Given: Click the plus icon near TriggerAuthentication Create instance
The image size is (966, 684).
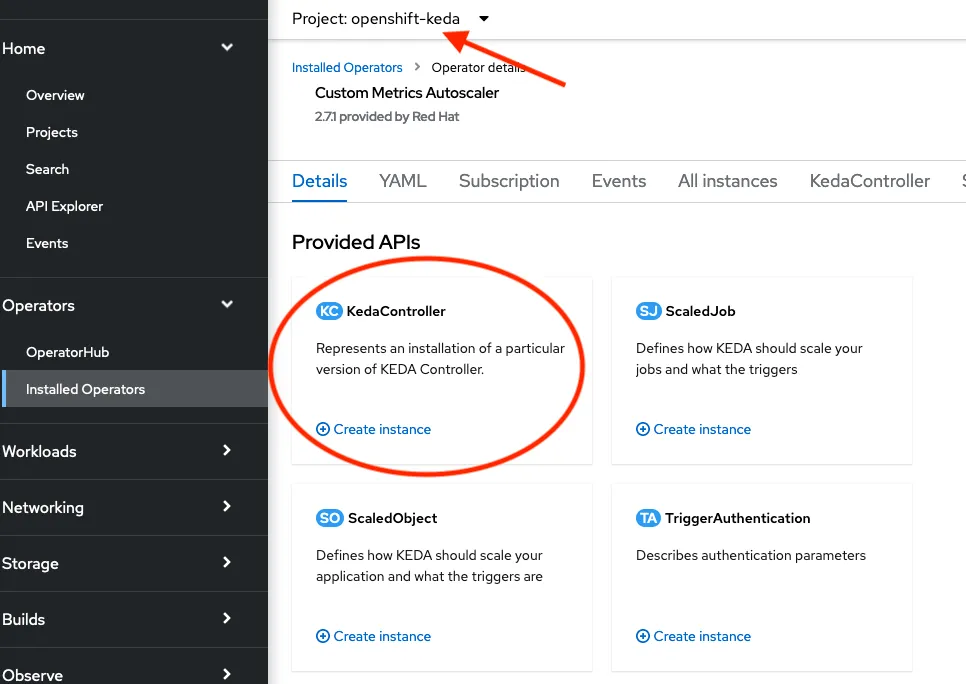Looking at the screenshot, I should [x=643, y=636].
